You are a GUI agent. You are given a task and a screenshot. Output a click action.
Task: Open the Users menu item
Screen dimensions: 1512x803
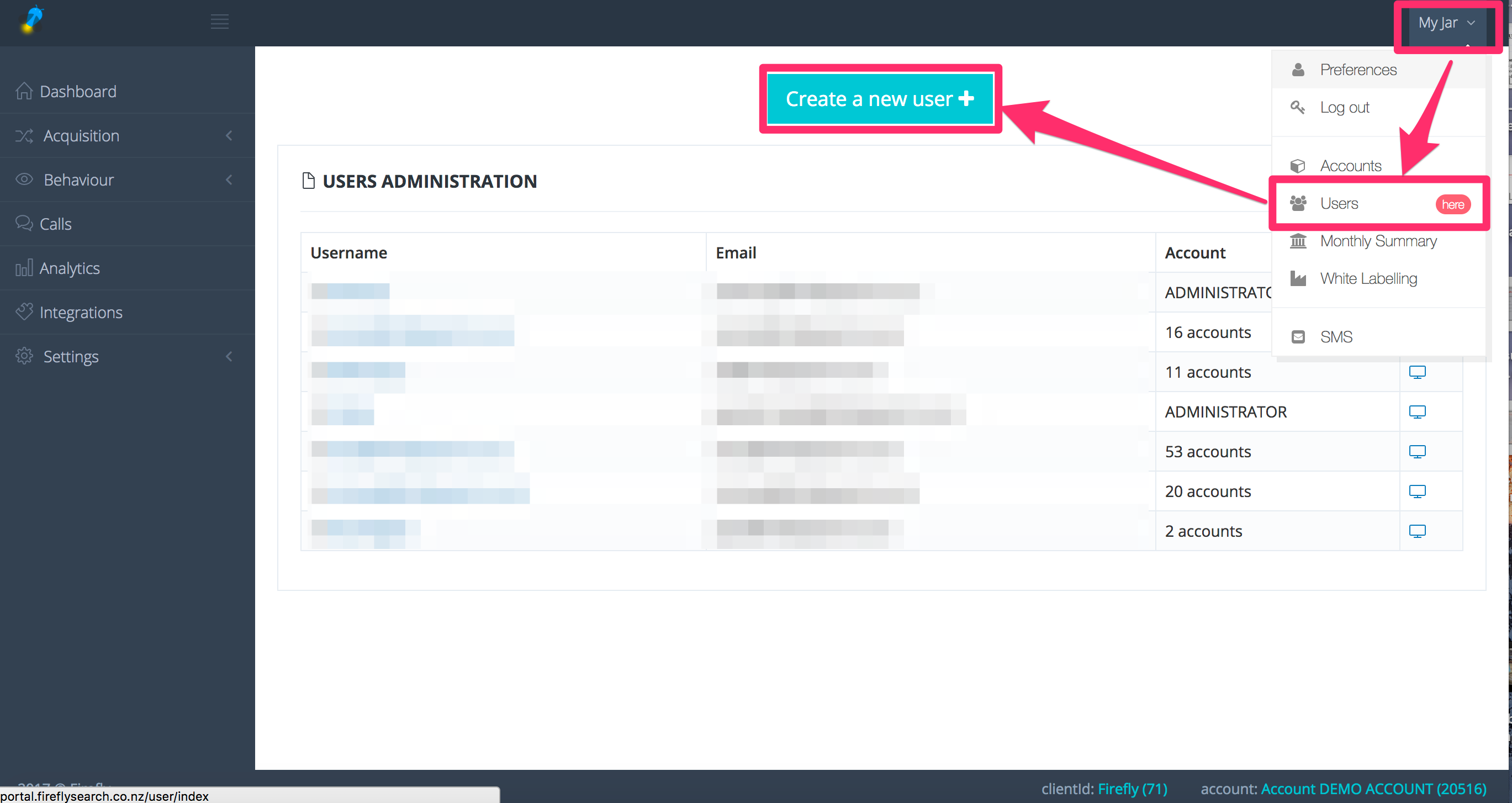[1339, 204]
